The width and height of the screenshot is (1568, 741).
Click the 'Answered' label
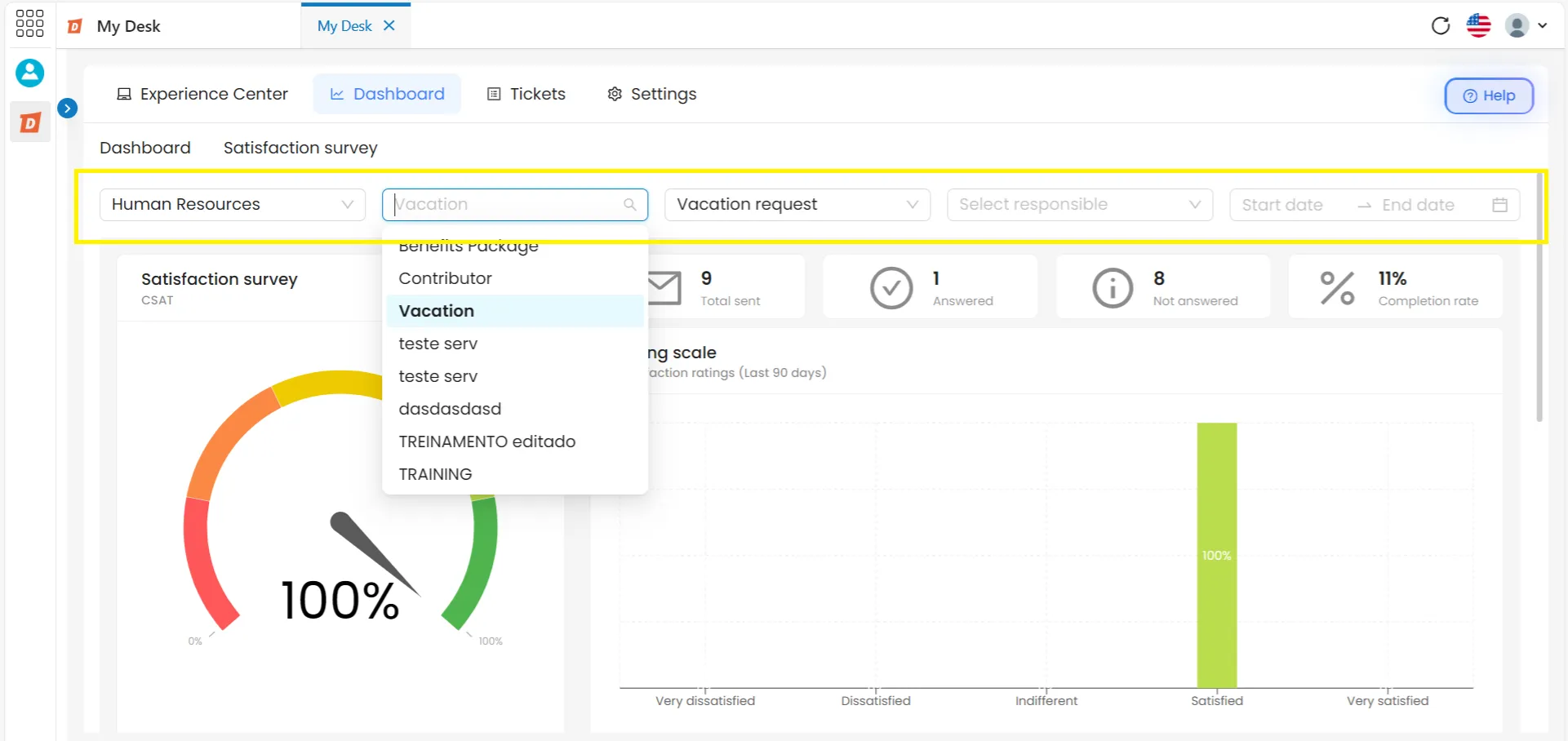(963, 301)
